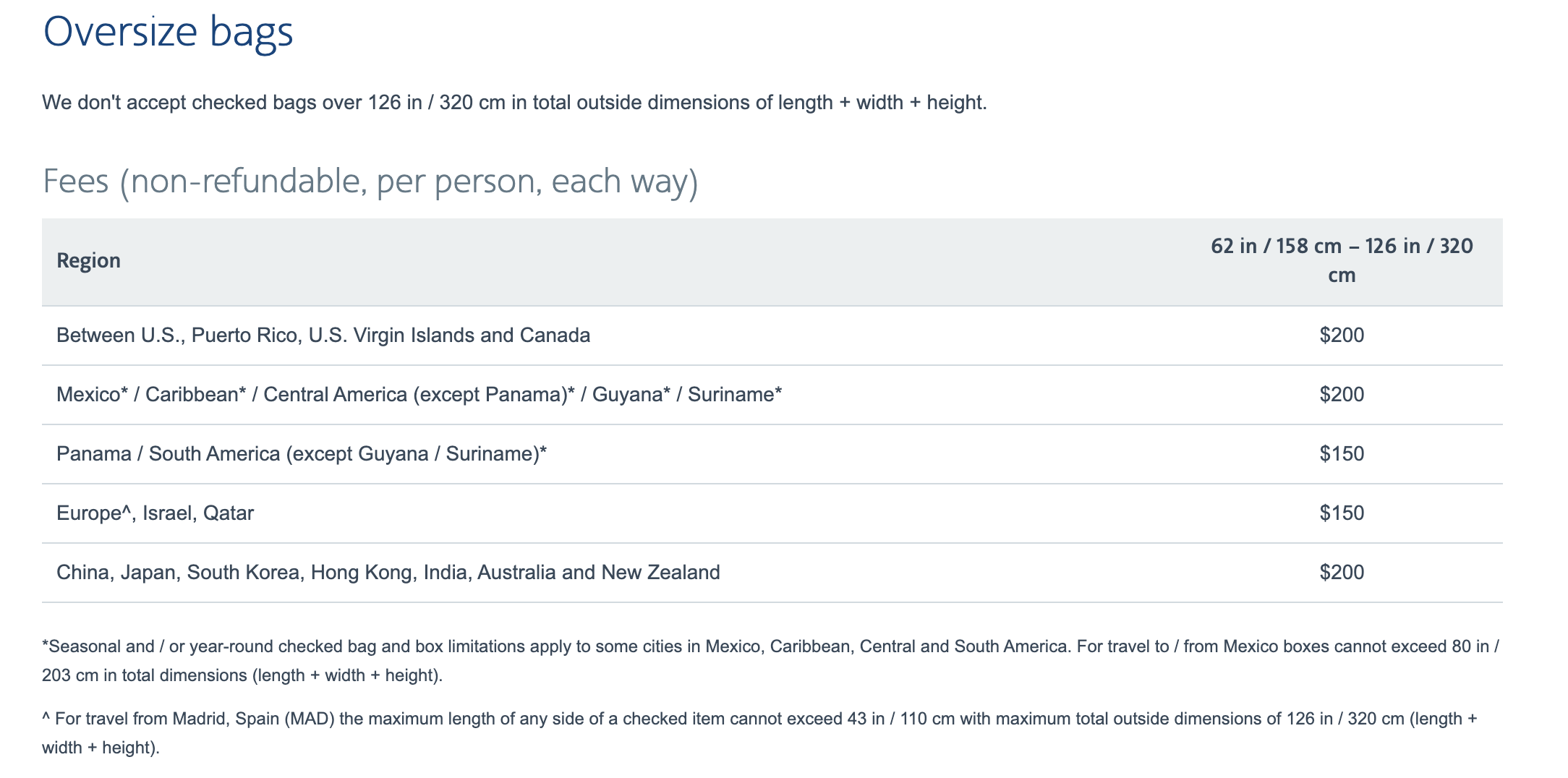Click the Europe^ caret reference text

[94, 513]
